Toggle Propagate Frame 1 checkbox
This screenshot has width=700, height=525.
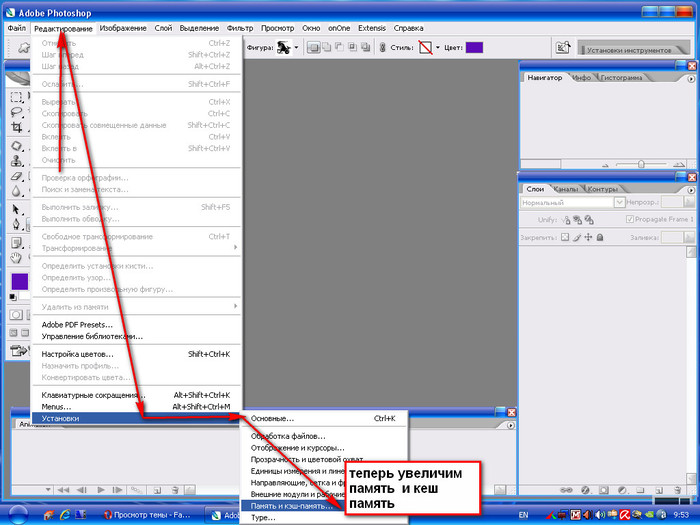pyautogui.click(x=630, y=219)
